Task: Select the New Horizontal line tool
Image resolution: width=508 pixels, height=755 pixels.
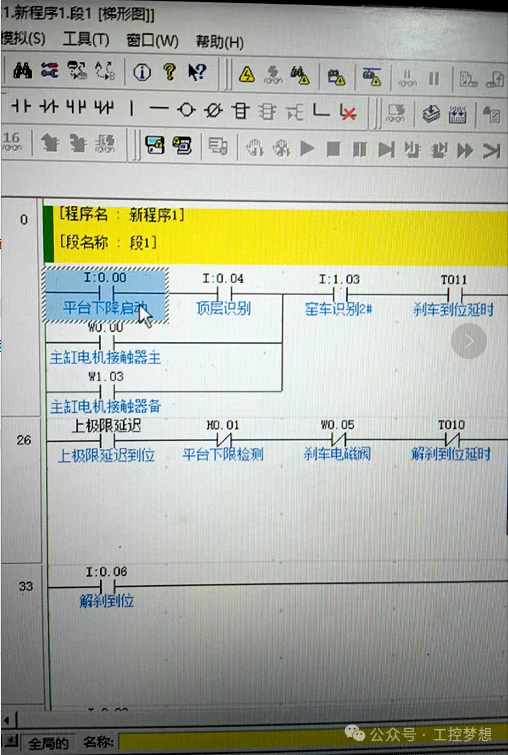Action: (158, 109)
